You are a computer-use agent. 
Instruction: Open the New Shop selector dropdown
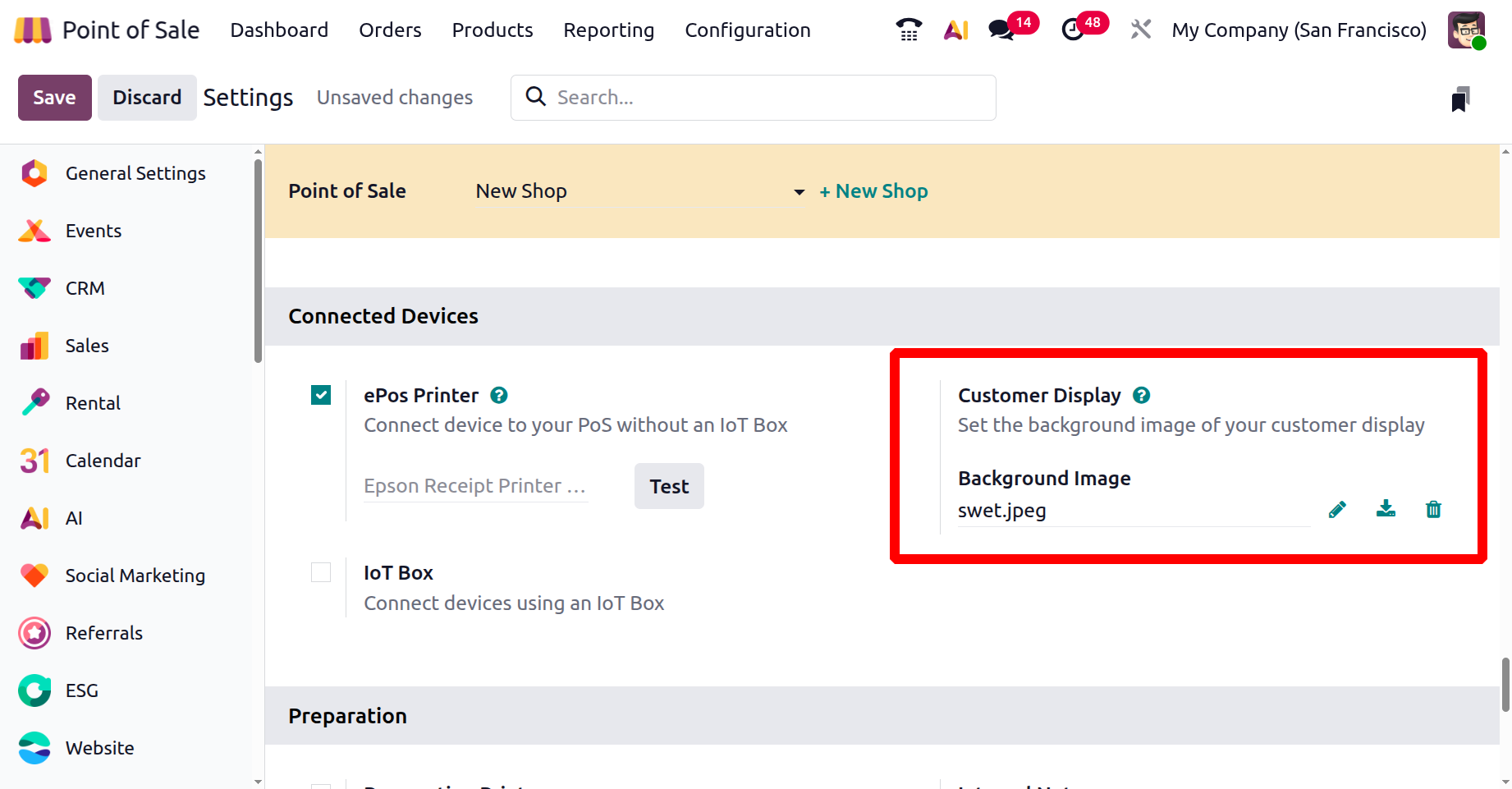click(x=639, y=191)
